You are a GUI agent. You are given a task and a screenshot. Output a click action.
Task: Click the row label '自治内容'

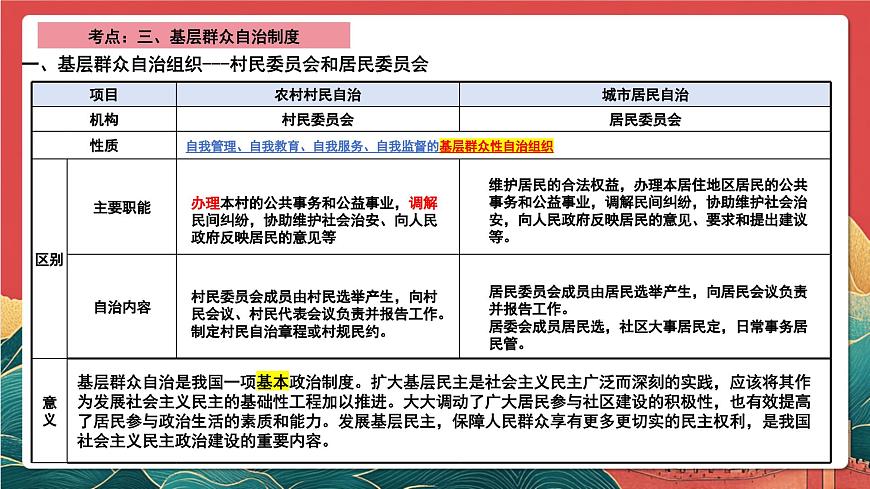pyautogui.click(x=122, y=307)
